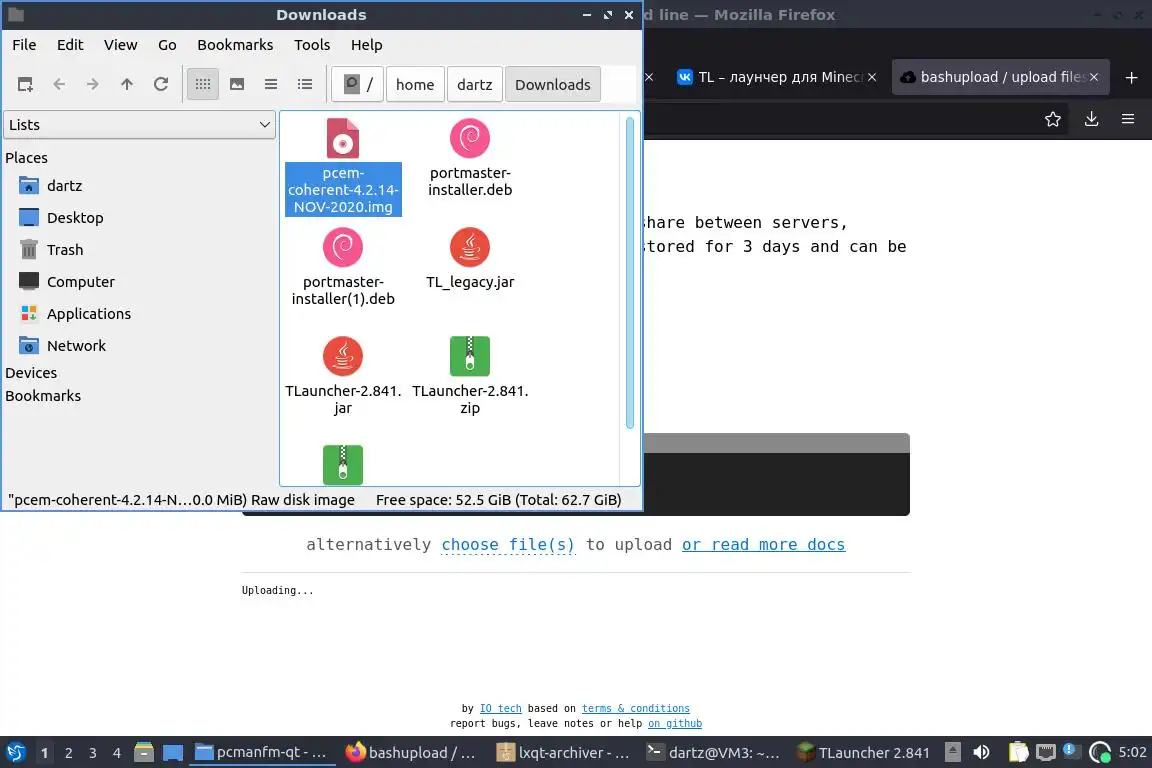Select the pcem-coherent disk image file
This screenshot has width=1152, height=768.
tap(343, 167)
